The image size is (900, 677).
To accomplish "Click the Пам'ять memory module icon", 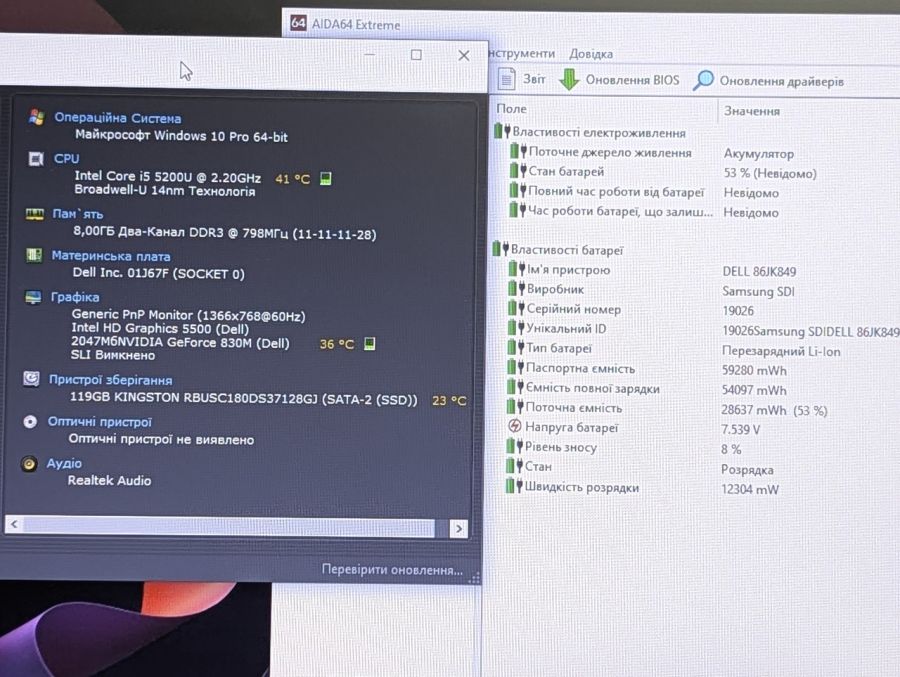I will 34,214.
